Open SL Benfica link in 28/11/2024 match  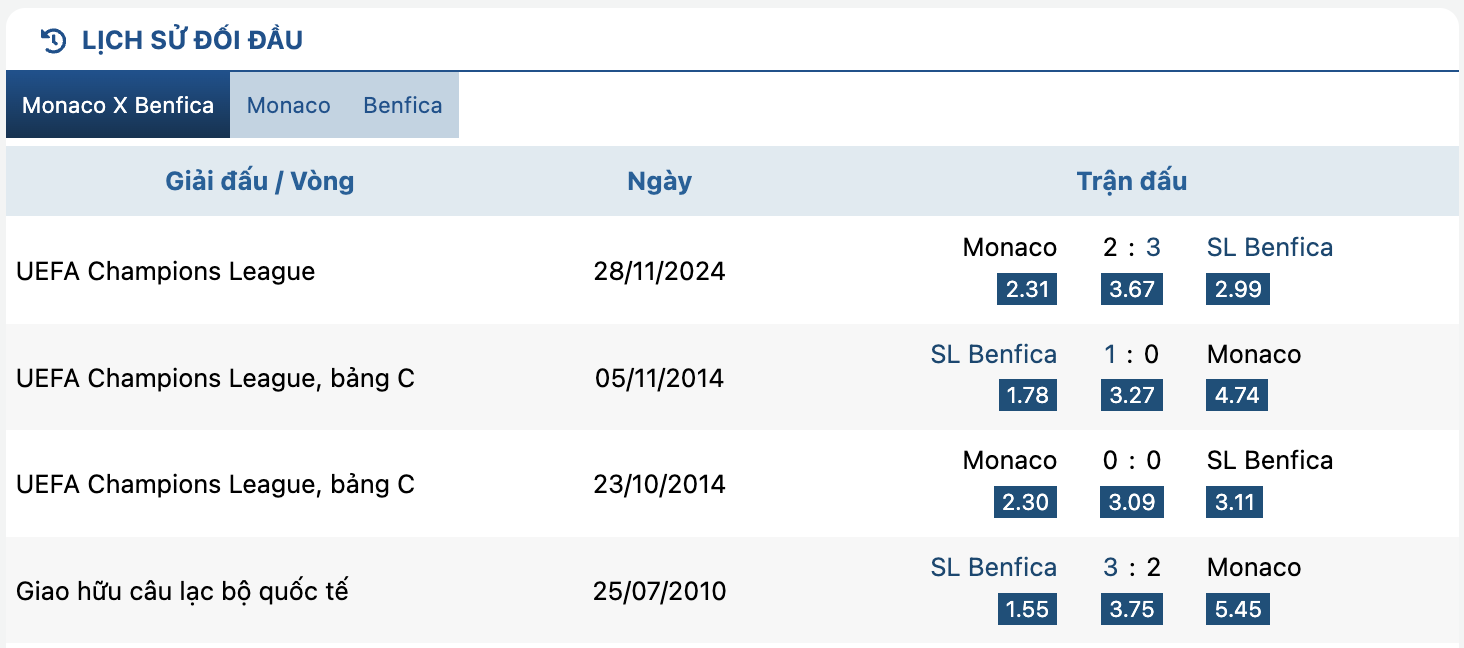pos(1270,247)
